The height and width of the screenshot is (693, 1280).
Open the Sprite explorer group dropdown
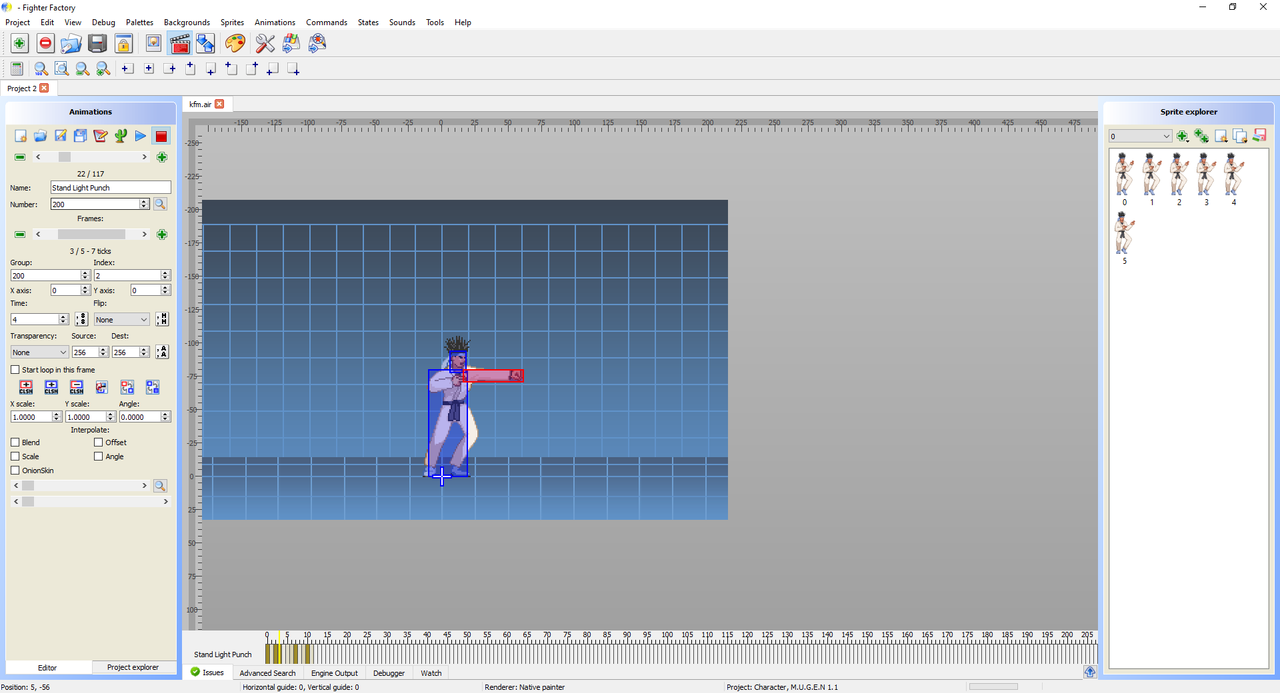point(1140,136)
